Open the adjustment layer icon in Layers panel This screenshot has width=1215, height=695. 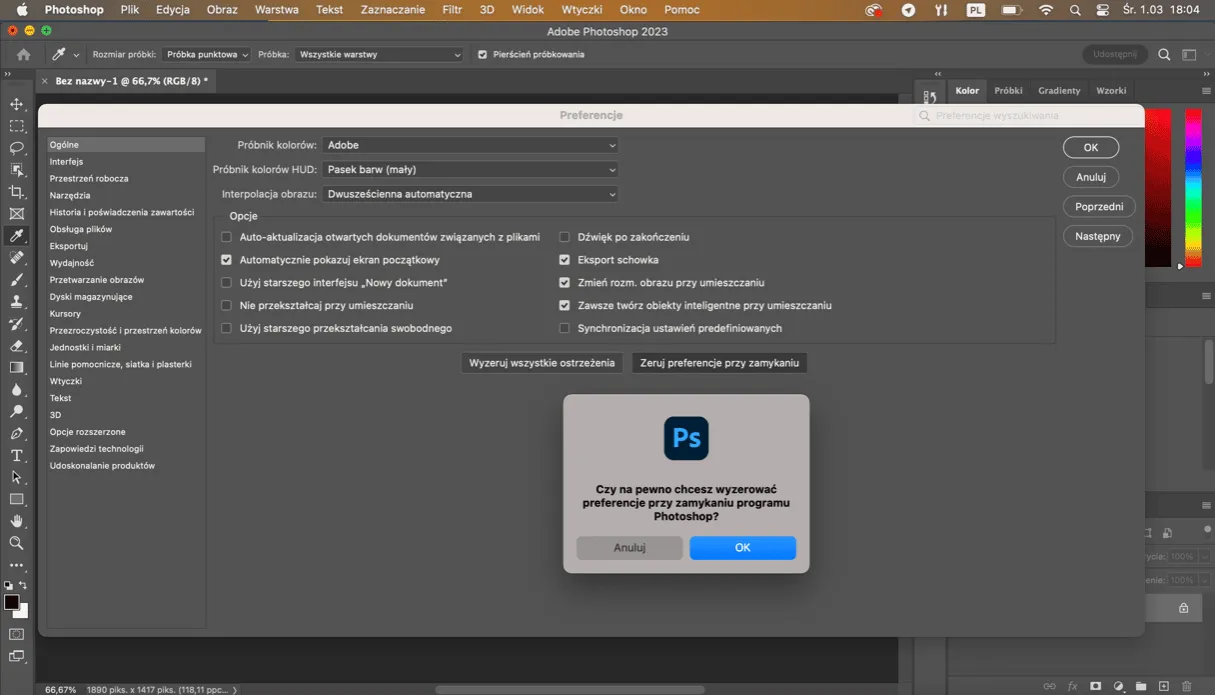(x=1117, y=686)
